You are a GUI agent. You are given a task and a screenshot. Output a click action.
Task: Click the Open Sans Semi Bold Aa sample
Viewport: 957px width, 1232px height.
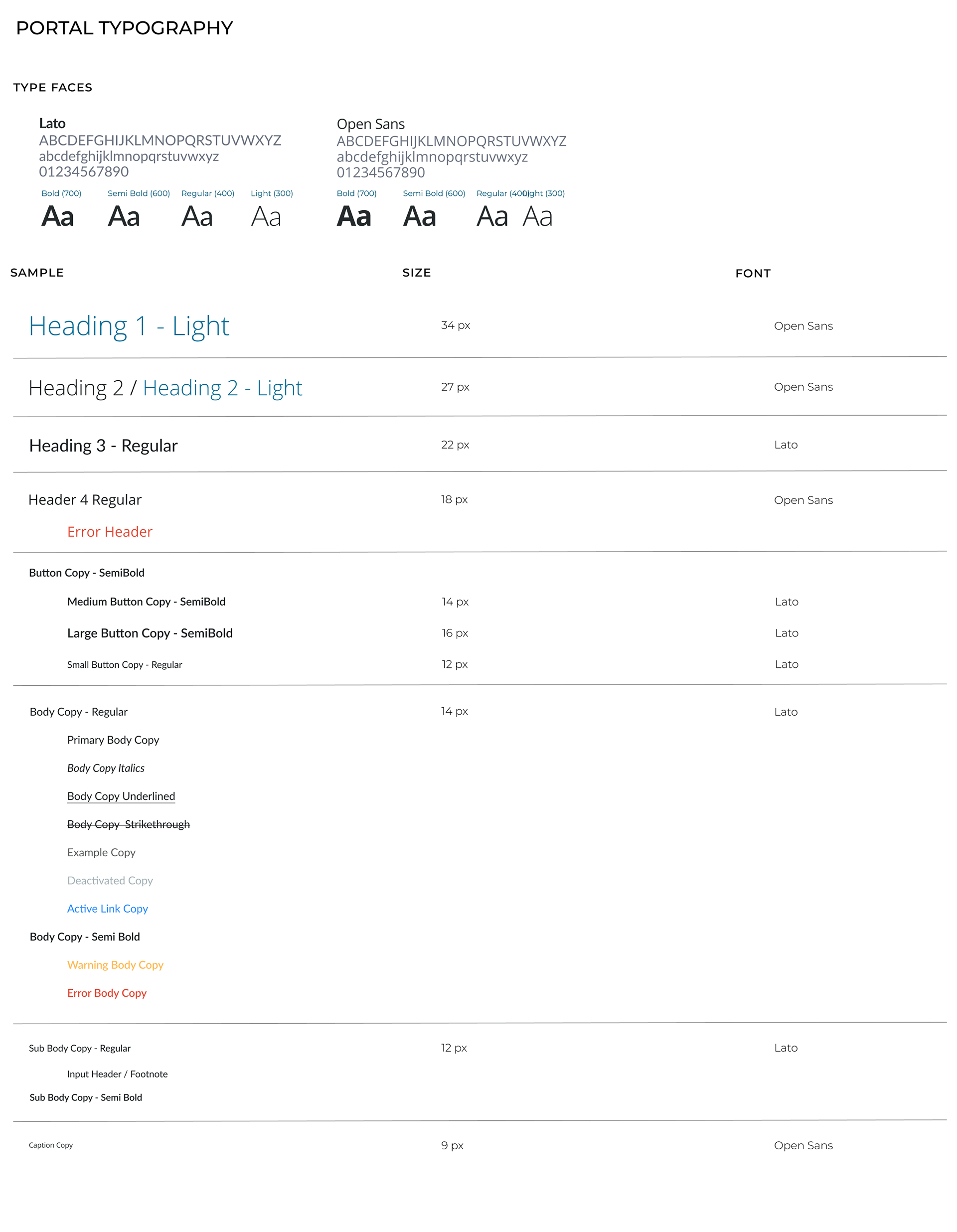coord(419,217)
